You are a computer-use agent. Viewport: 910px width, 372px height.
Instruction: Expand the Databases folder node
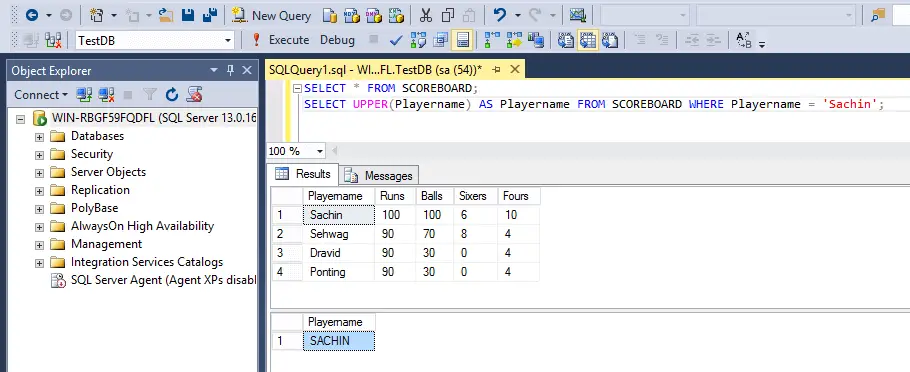point(39,137)
